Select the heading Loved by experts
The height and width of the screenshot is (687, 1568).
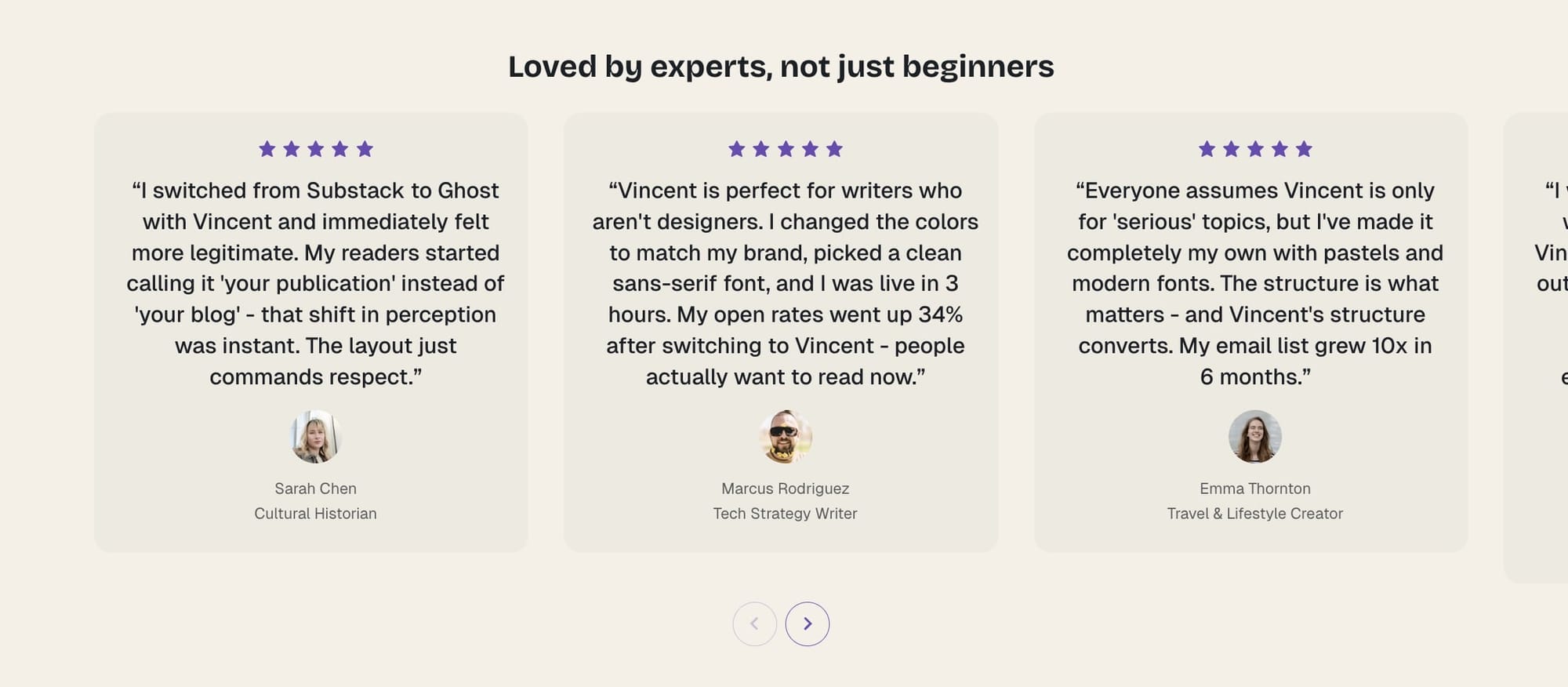pyautogui.click(x=782, y=66)
